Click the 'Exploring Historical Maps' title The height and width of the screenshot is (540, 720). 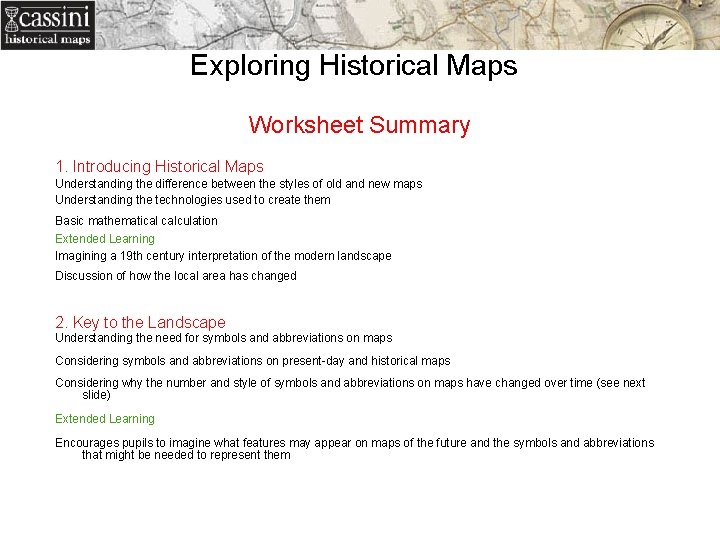pos(354,66)
